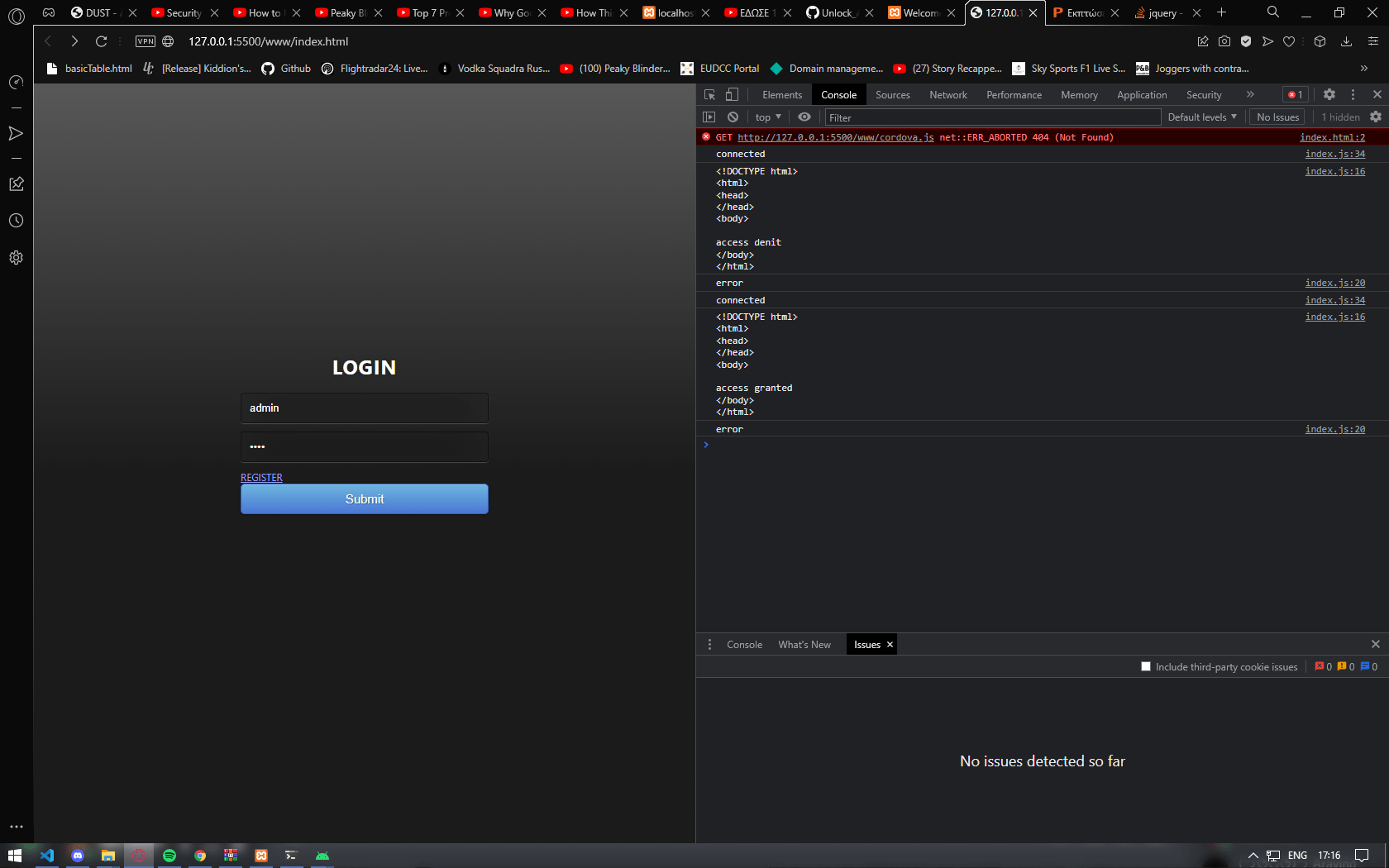Open Windows notification center
The height and width of the screenshot is (868, 1389).
(x=1362, y=856)
